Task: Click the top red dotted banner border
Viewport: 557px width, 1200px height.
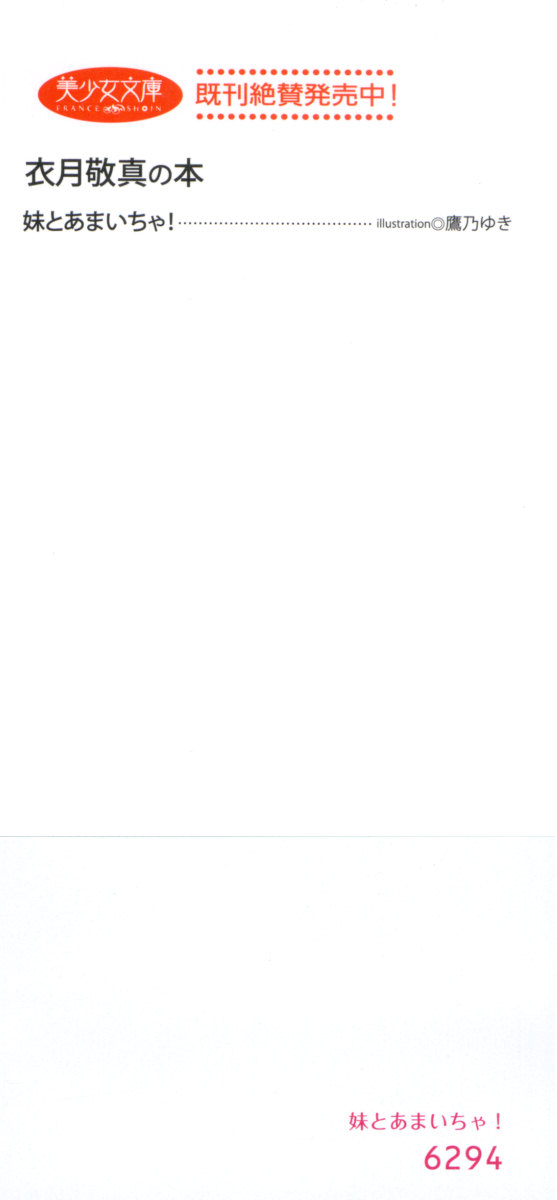Action: click(x=294, y=74)
